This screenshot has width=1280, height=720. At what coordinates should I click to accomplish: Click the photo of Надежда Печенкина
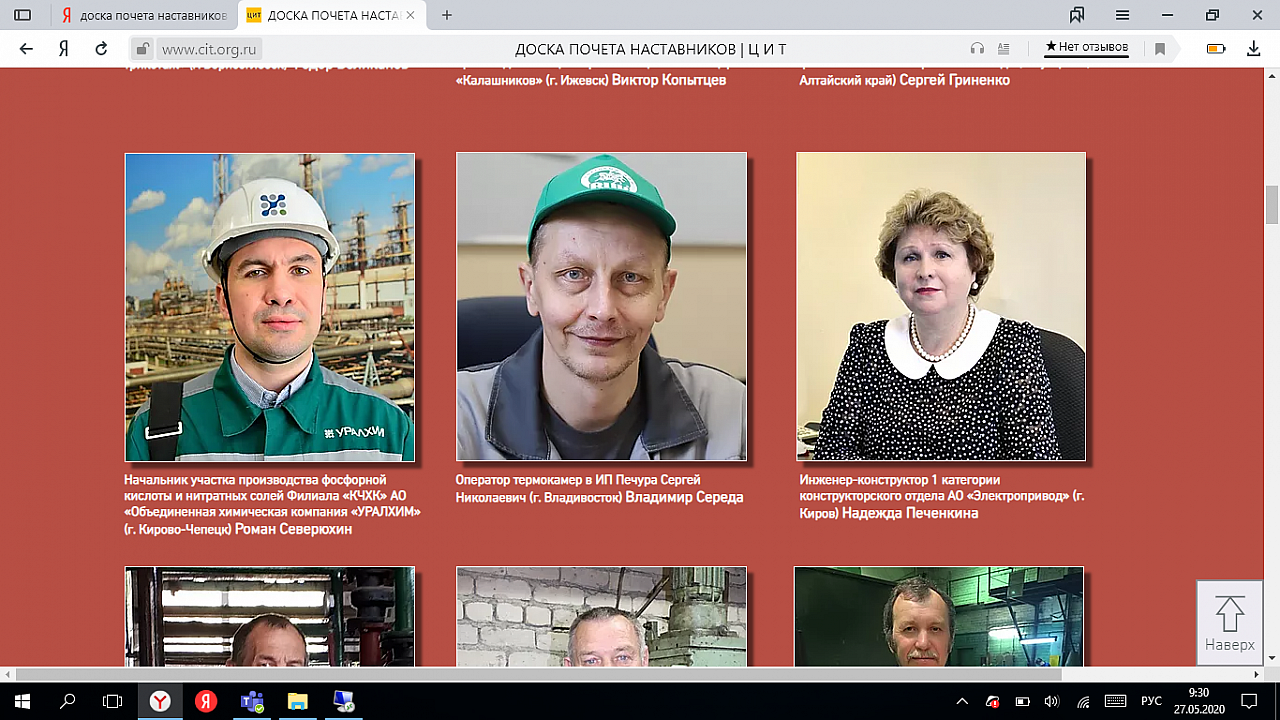(940, 306)
